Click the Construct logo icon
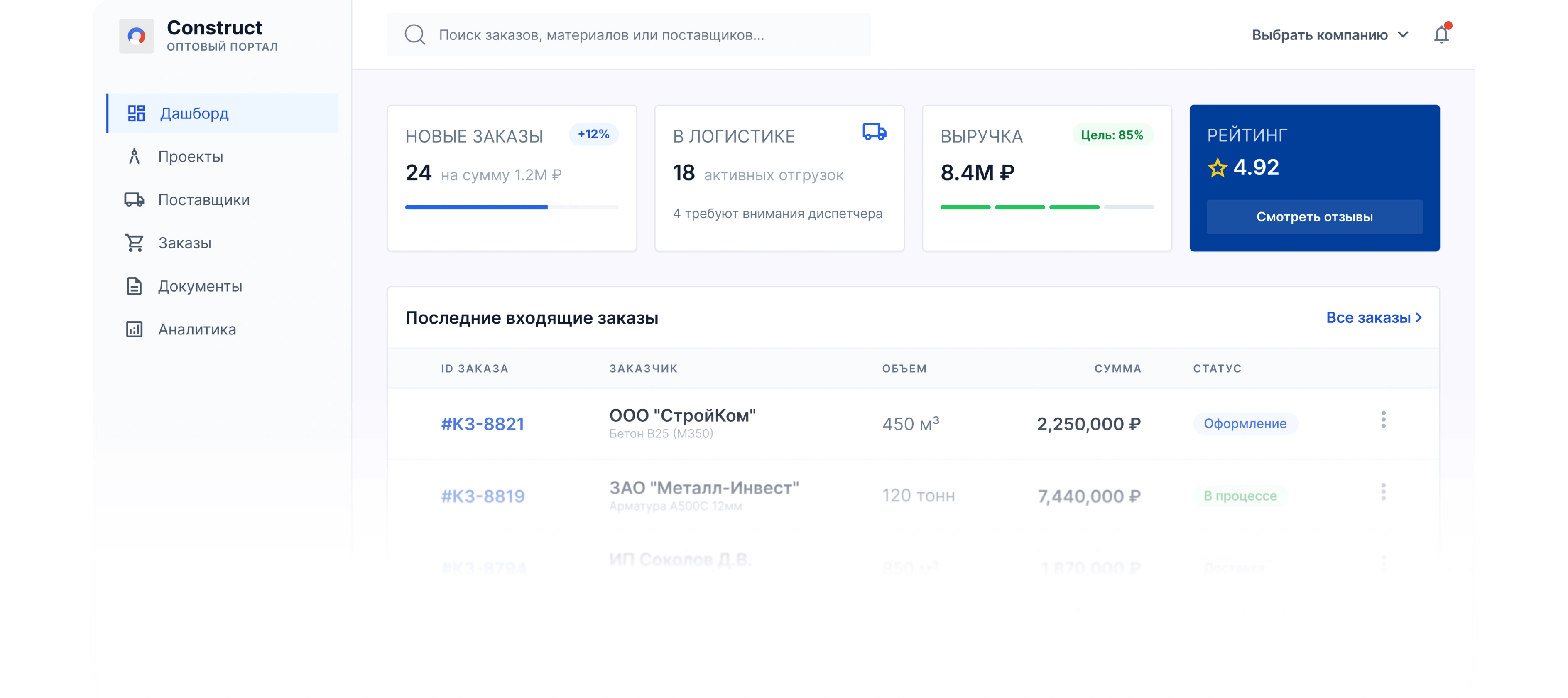1568x698 pixels. [136, 36]
